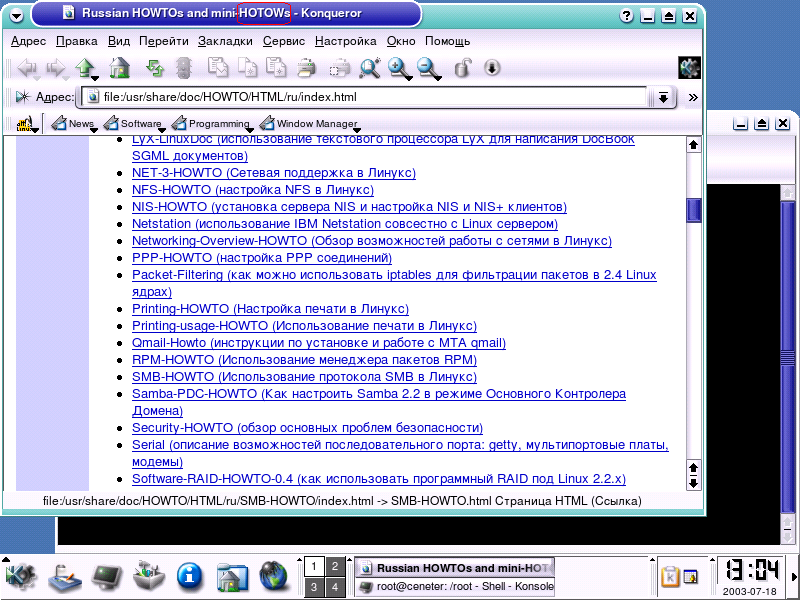Open the Помощь menu
The image size is (800, 600).
447,41
